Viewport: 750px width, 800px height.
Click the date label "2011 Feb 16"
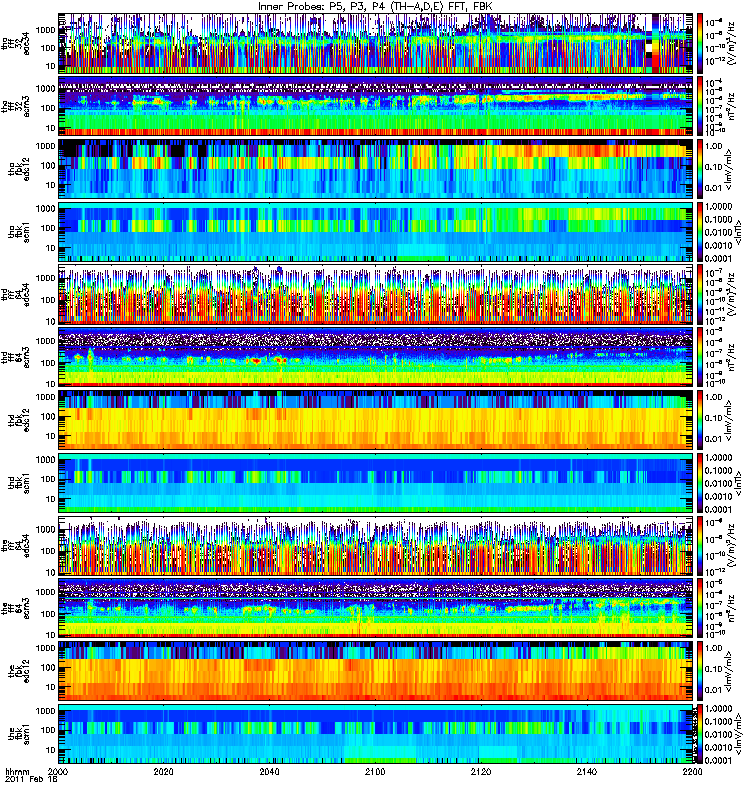(x=31, y=780)
